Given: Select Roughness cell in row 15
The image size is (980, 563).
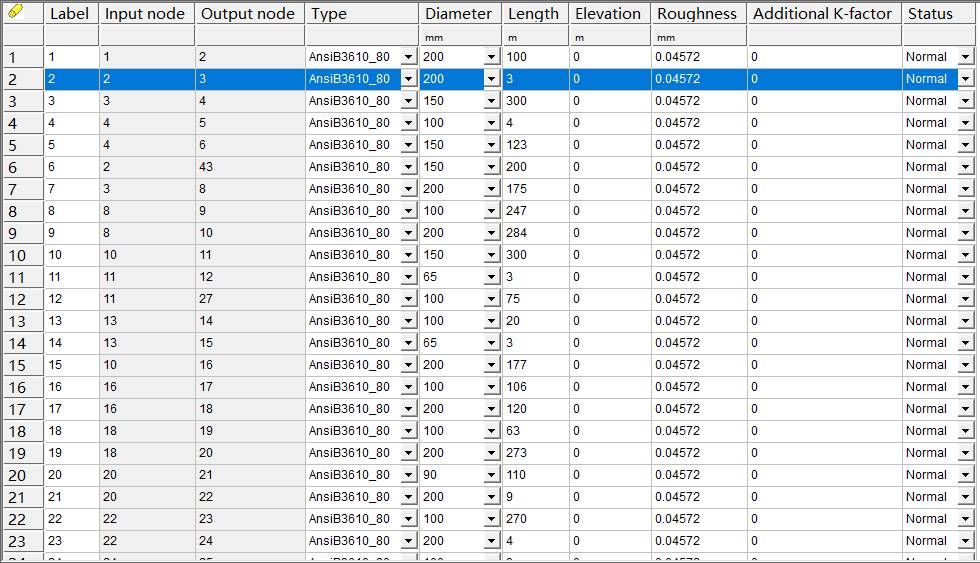Looking at the screenshot, I should (697, 365).
